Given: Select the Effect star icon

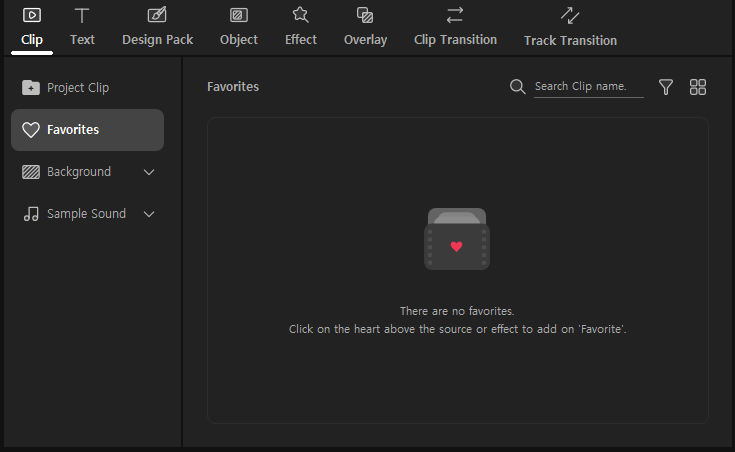Looking at the screenshot, I should [x=300, y=15].
